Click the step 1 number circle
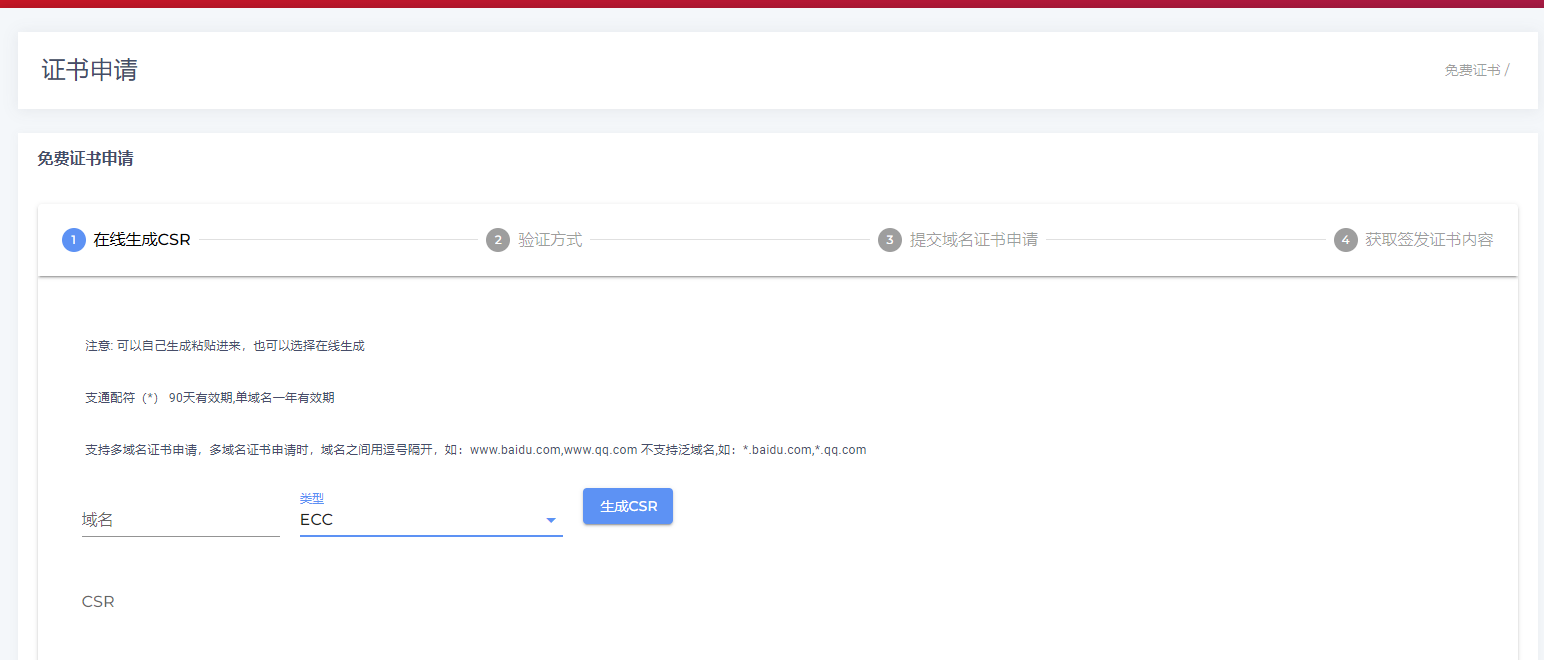The height and width of the screenshot is (660, 1544). [x=73, y=240]
